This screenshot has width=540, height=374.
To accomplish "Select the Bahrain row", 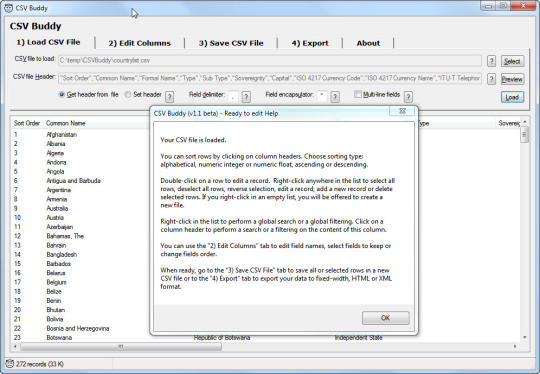I will (x=56, y=245).
